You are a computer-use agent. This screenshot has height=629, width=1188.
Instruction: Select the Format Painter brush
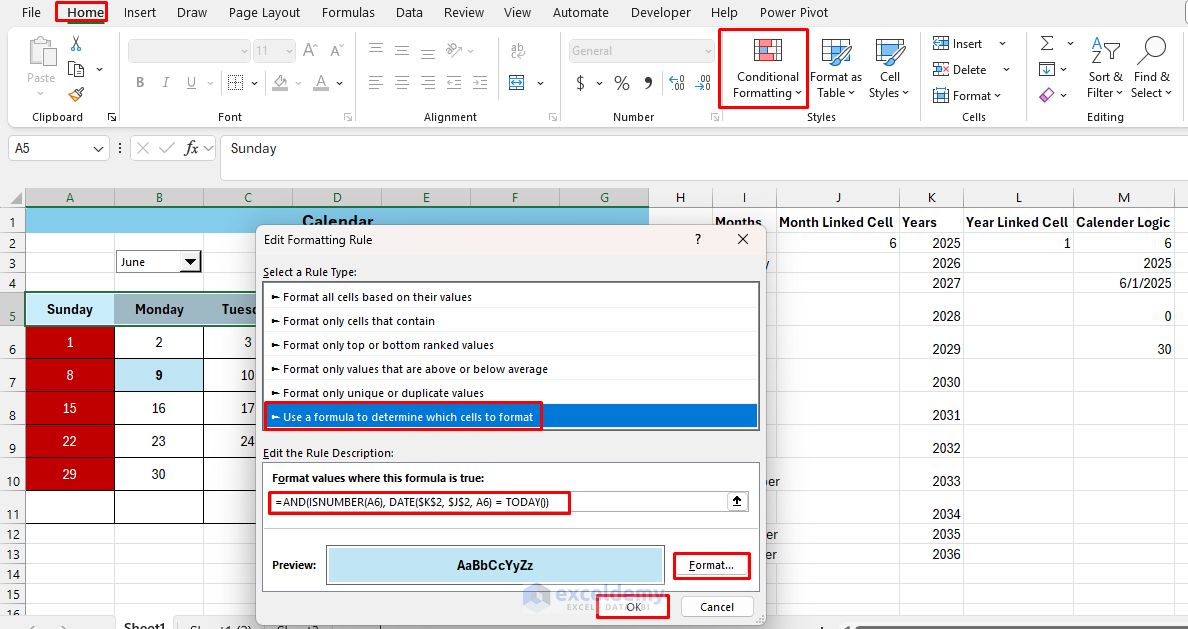76,95
